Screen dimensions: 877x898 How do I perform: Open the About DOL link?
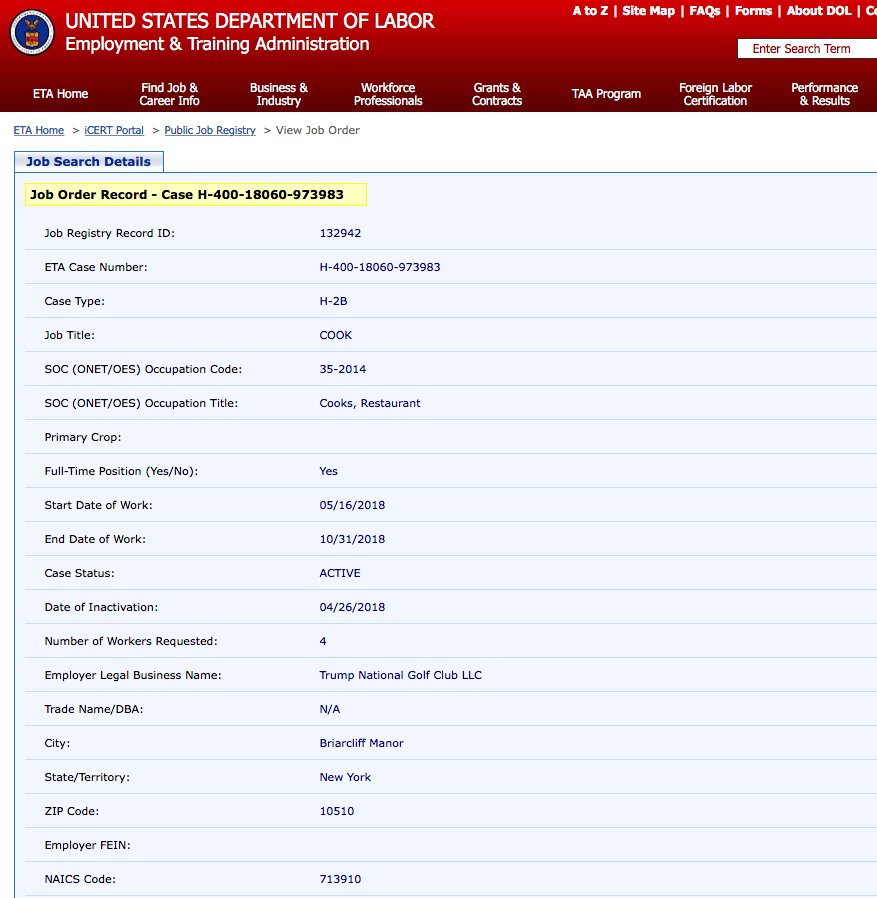click(x=819, y=11)
